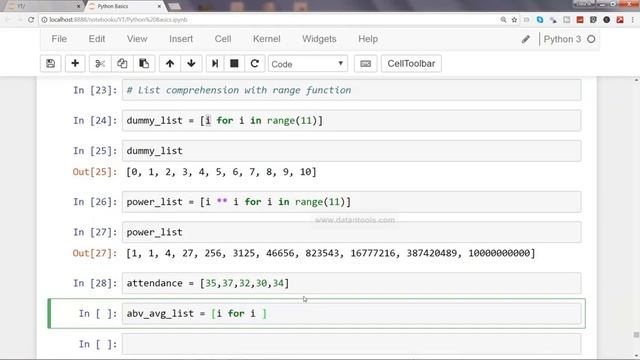This screenshot has width=640, height=360.
Task: Click the In [28] prompt label
Action: tap(95, 283)
